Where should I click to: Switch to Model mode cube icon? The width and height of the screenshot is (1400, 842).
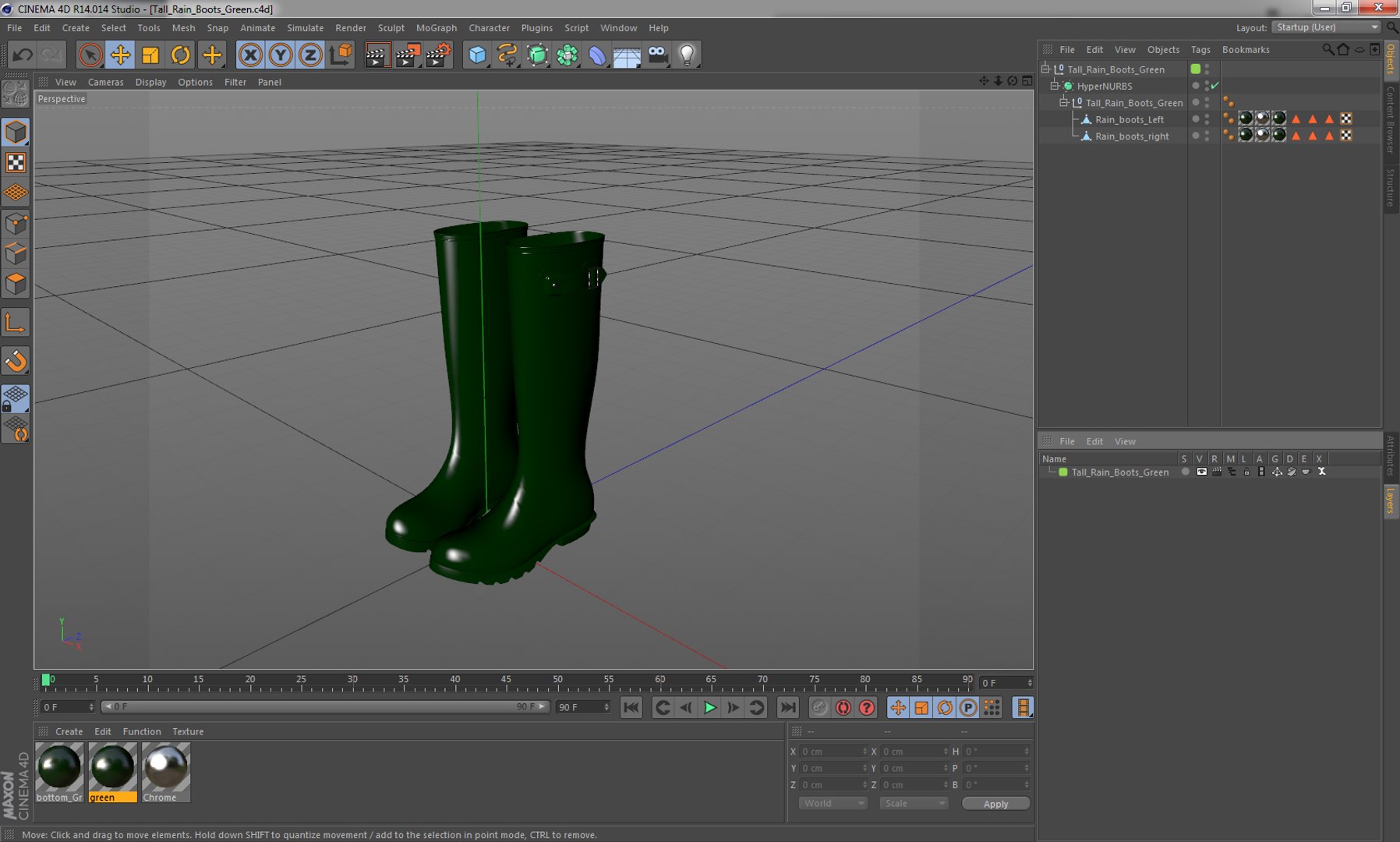(16, 133)
